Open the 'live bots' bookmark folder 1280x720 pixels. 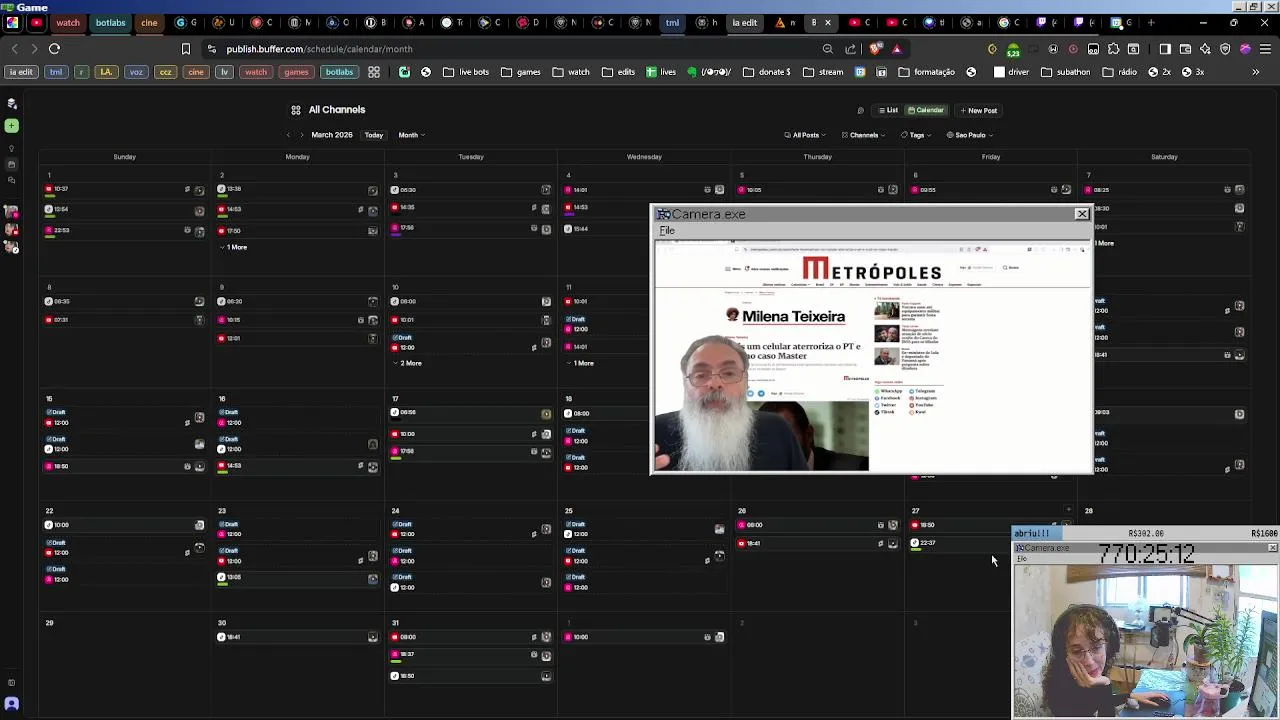[466, 72]
